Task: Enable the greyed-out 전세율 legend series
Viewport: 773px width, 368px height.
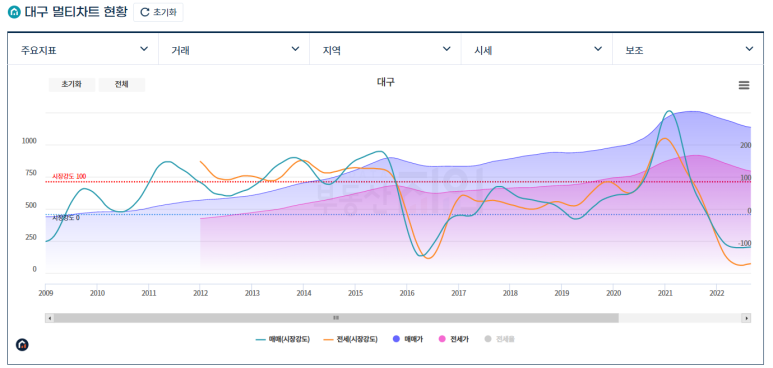Action: [x=499, y=339]
